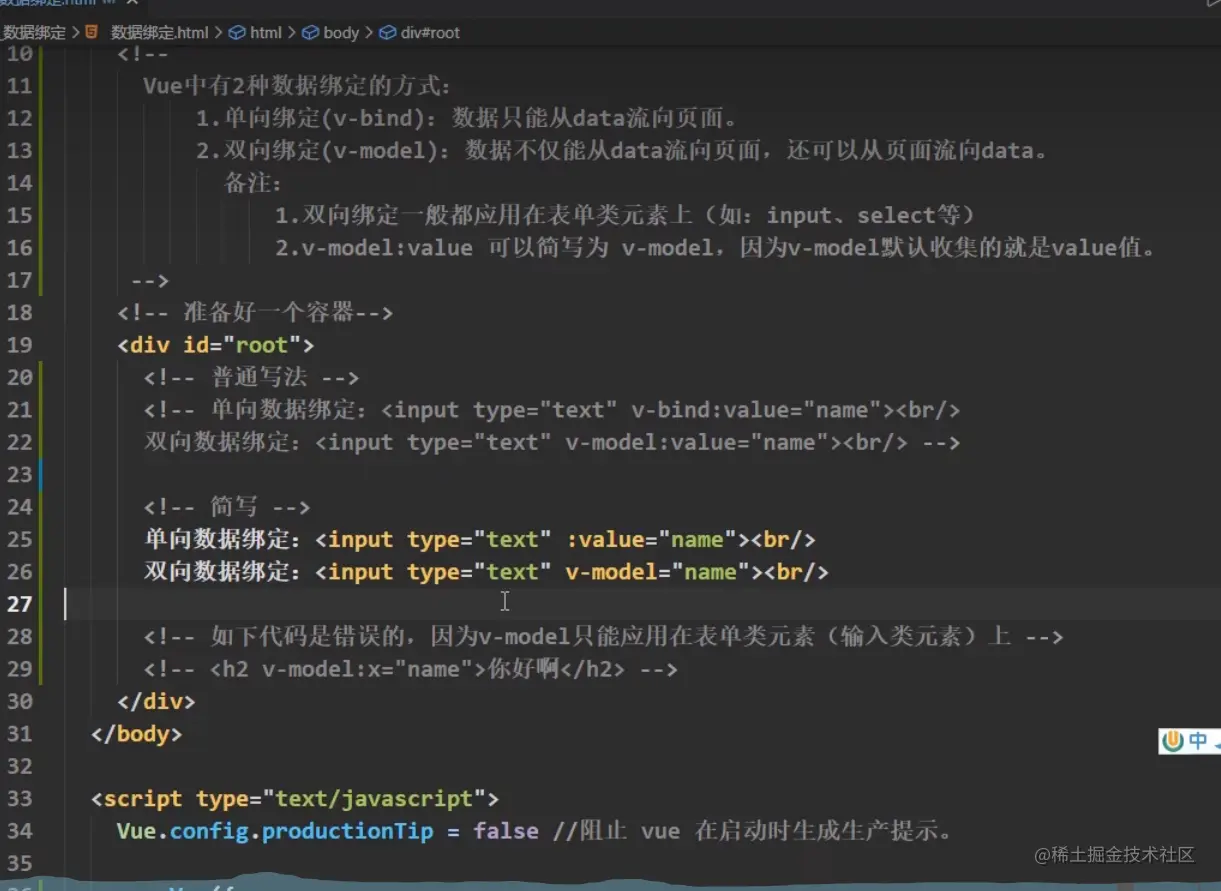The image size is (1221, 891).
Task: Click the type="text" attribute on line 25
Action: pos(479,539)
